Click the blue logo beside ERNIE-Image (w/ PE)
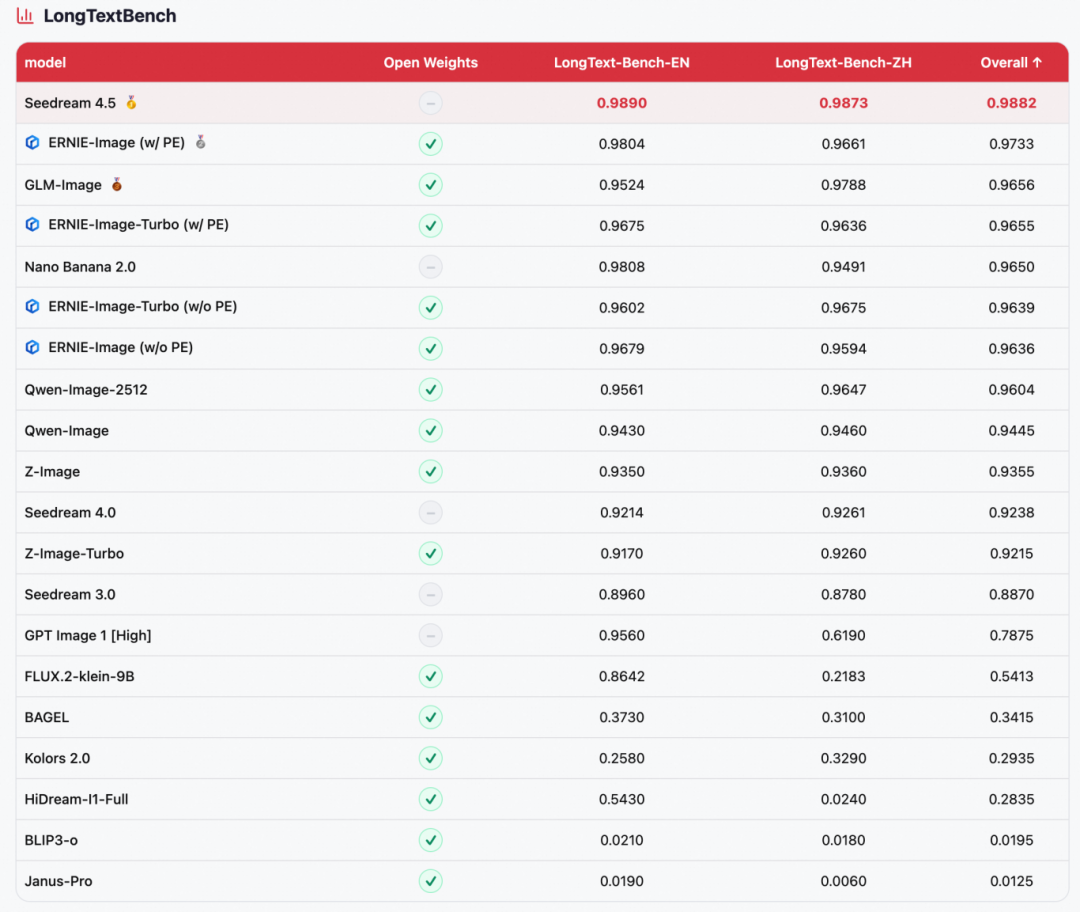 [x=32, y=143]
